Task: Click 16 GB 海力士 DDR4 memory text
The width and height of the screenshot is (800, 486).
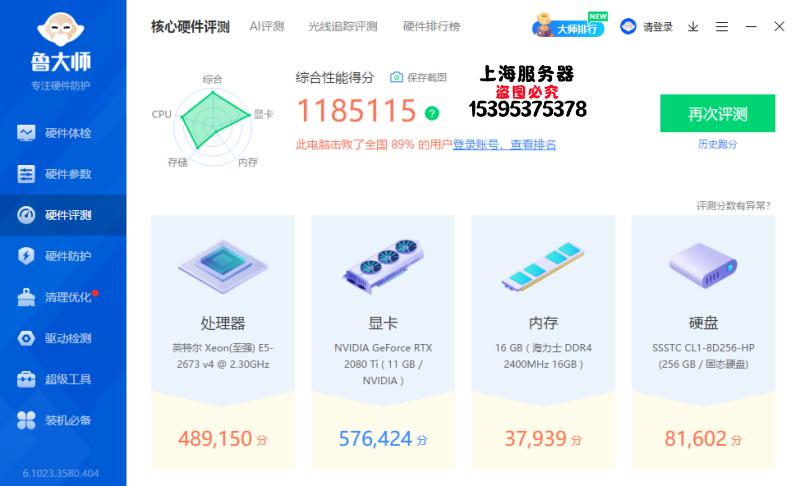Action: (x=543, y=356)
